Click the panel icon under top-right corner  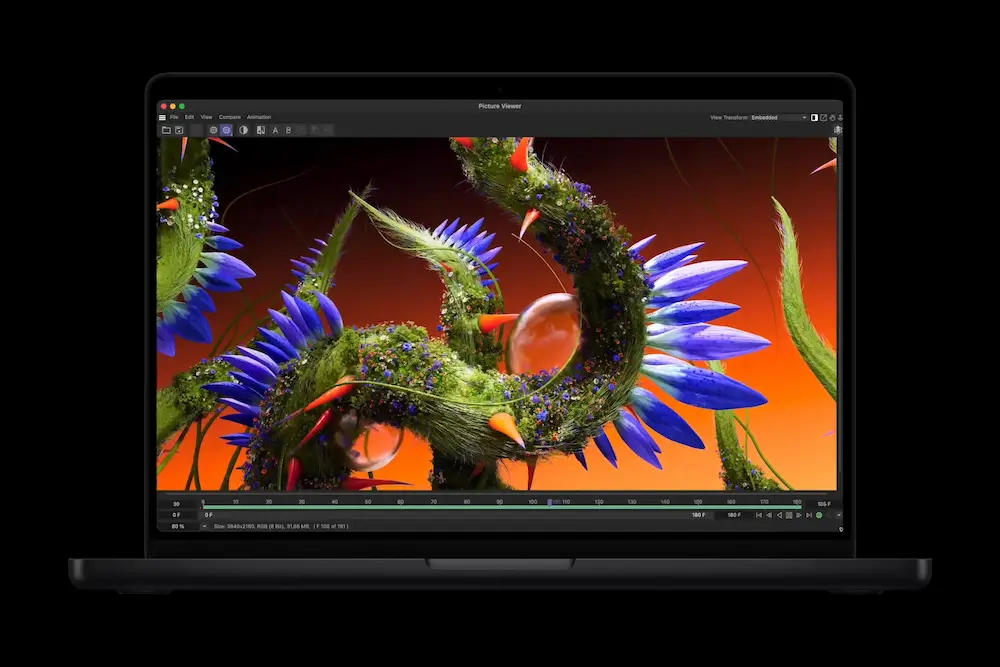point(838,129)
